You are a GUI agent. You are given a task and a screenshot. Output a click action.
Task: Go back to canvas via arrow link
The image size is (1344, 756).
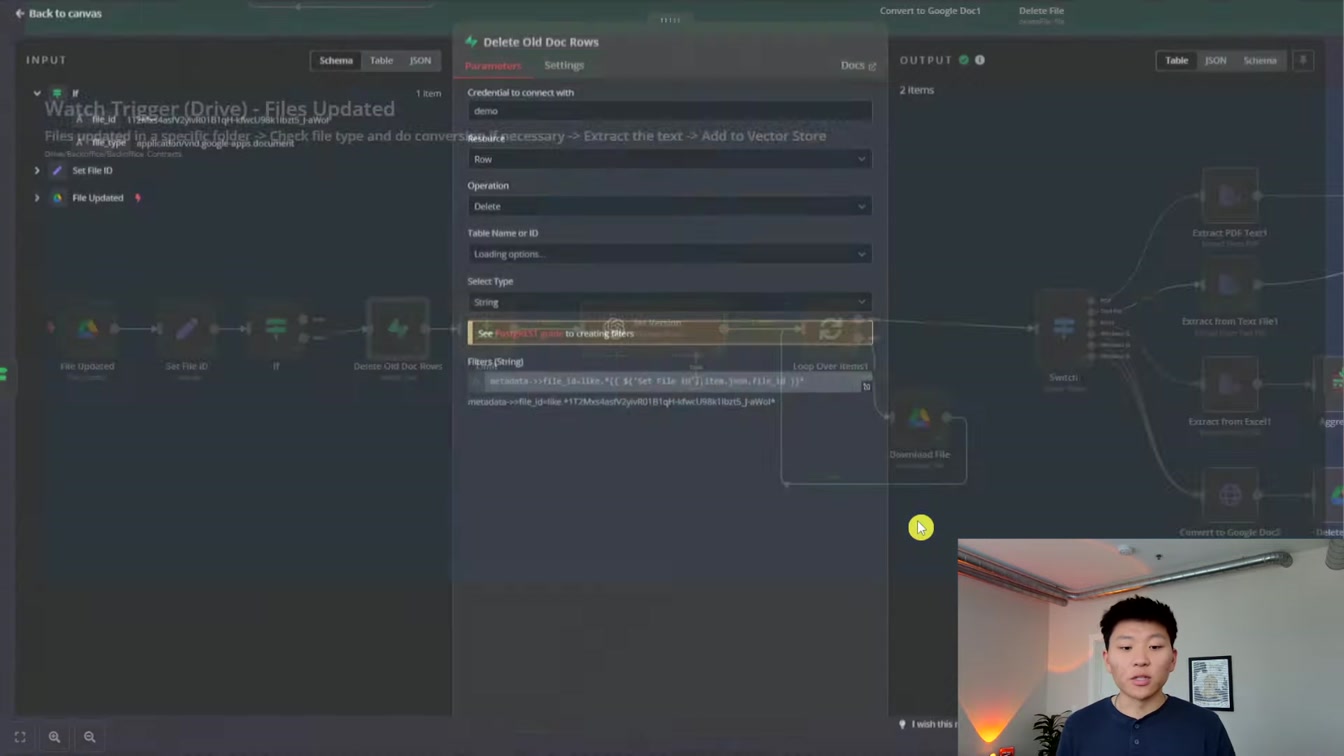click(58, 13)
